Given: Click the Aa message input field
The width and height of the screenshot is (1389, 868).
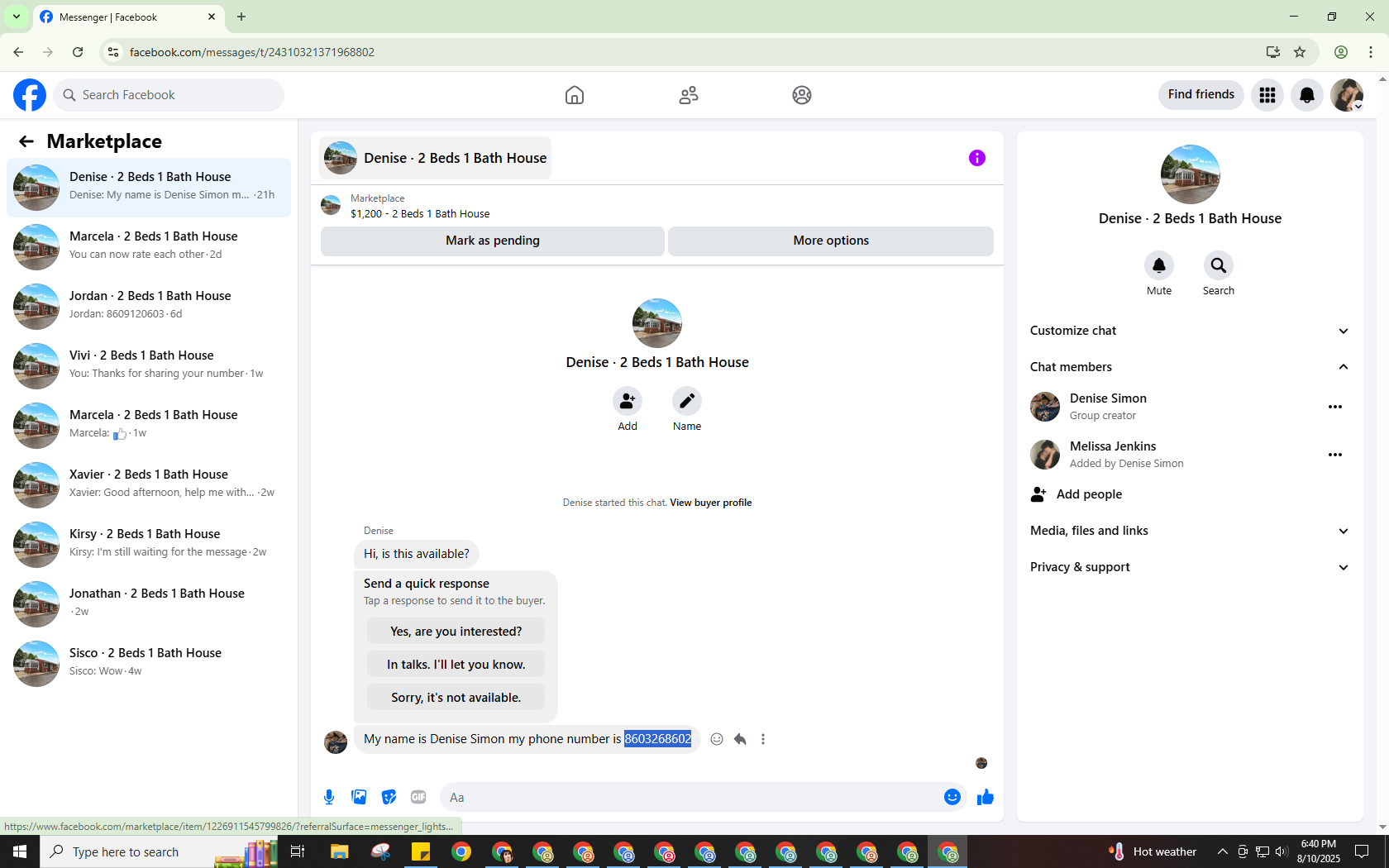Looking at the screenshot, I should pos(690,798).
